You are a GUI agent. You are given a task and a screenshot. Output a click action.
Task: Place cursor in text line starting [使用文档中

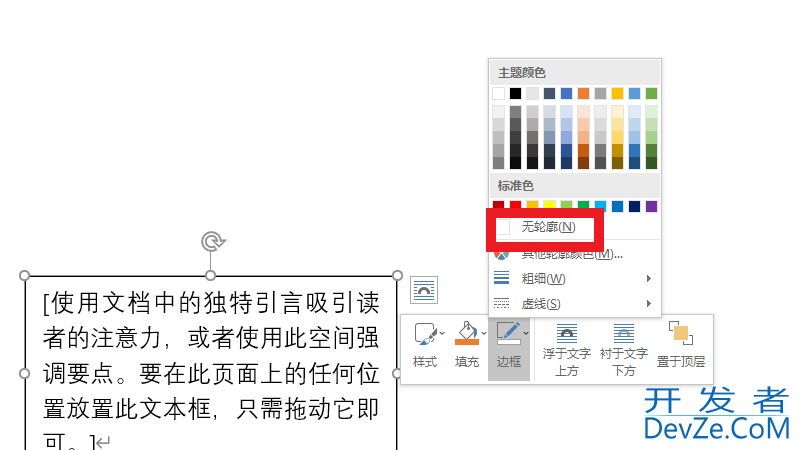tap(211, 303)
